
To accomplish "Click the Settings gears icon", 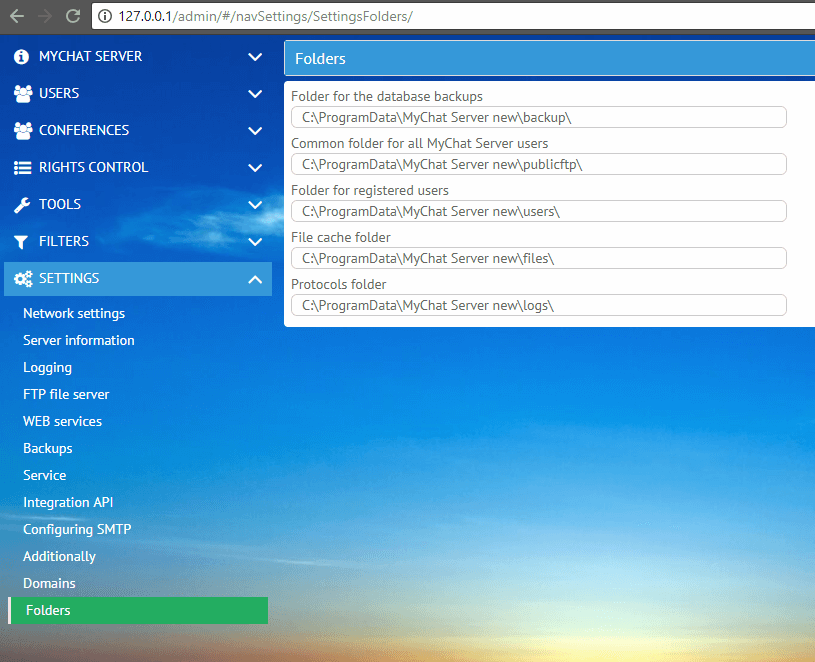I will pyautogui.click(x=22, y=279).
